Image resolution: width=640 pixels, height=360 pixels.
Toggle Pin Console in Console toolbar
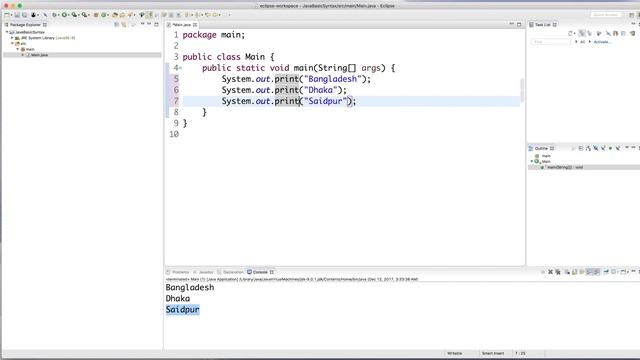606,272
